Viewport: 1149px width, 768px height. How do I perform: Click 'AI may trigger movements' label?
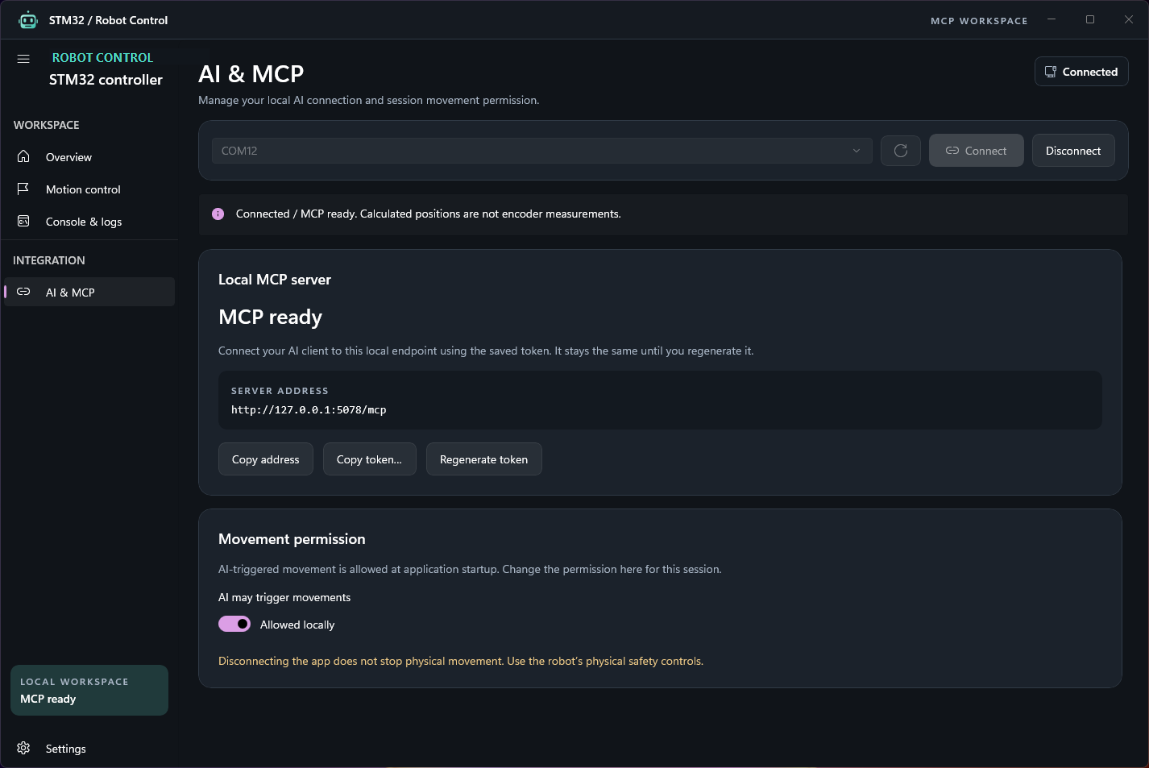pyautogui.click(x=284, y=597)
